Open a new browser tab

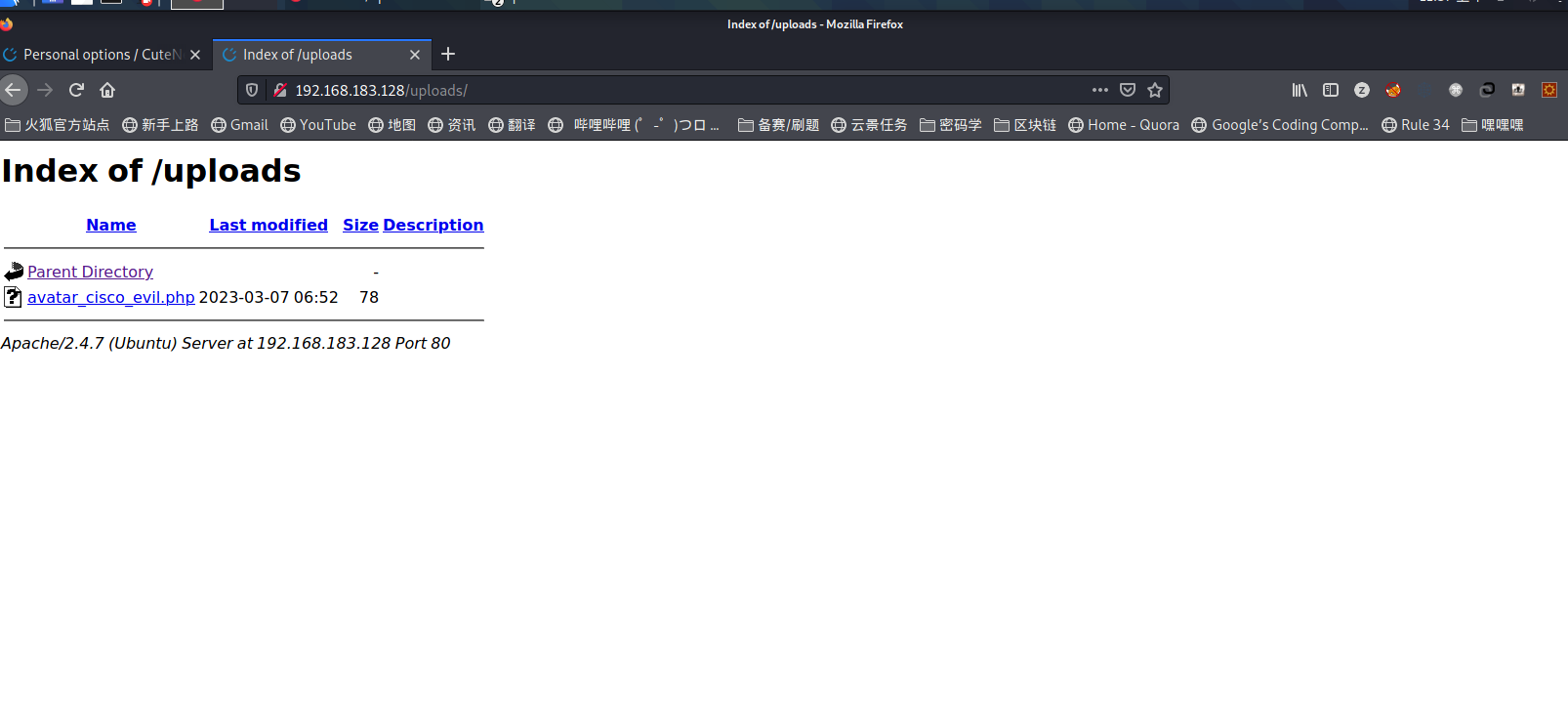coord(448,54)
